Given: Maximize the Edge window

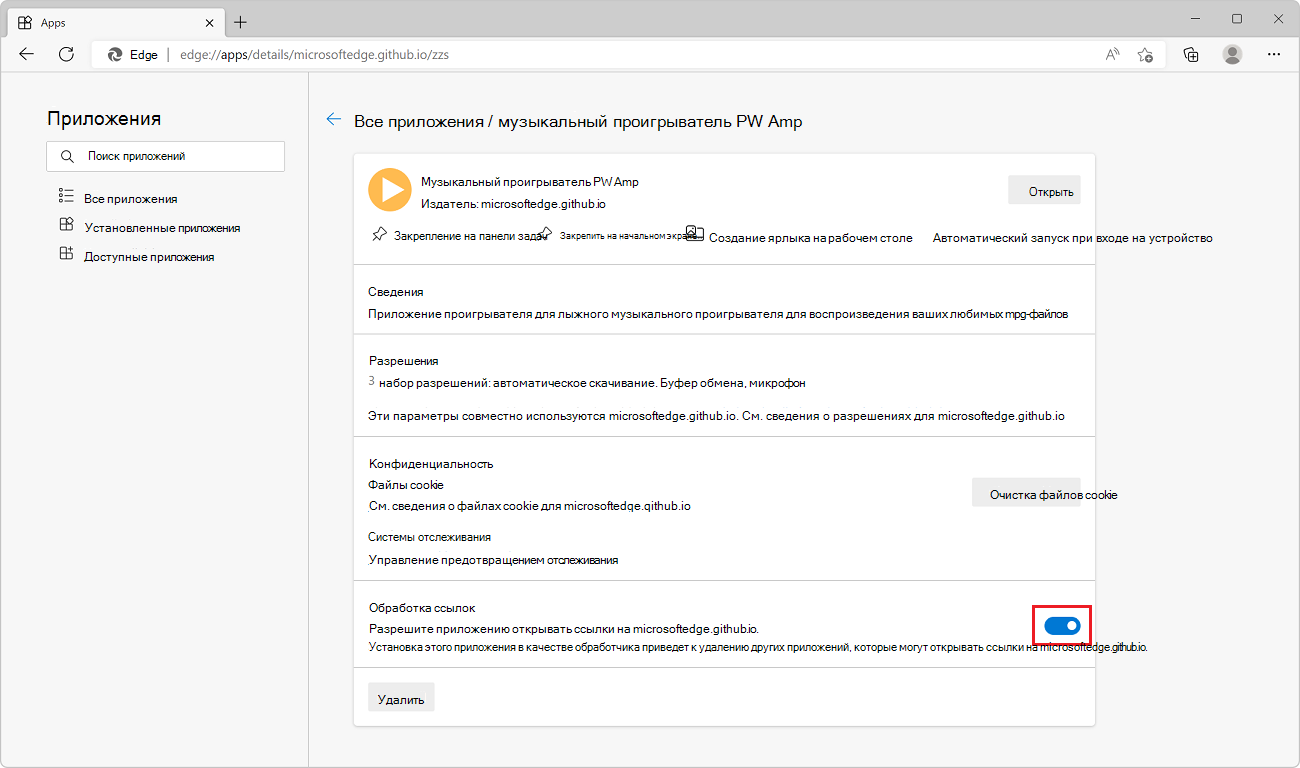Looking at the screenshot, I should [x=1237, y=19].
